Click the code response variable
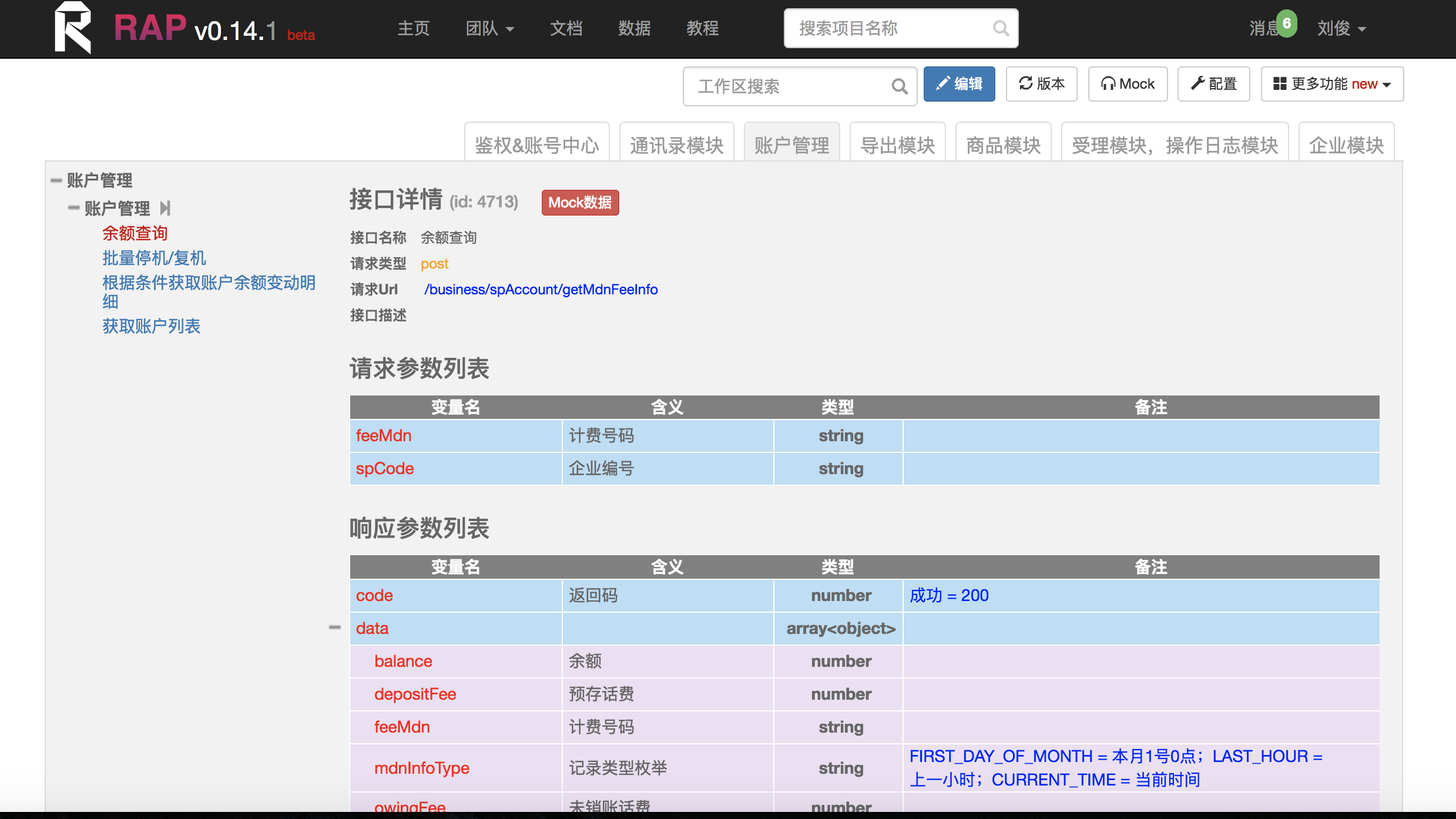1456x819 pixels. point(374,595)
